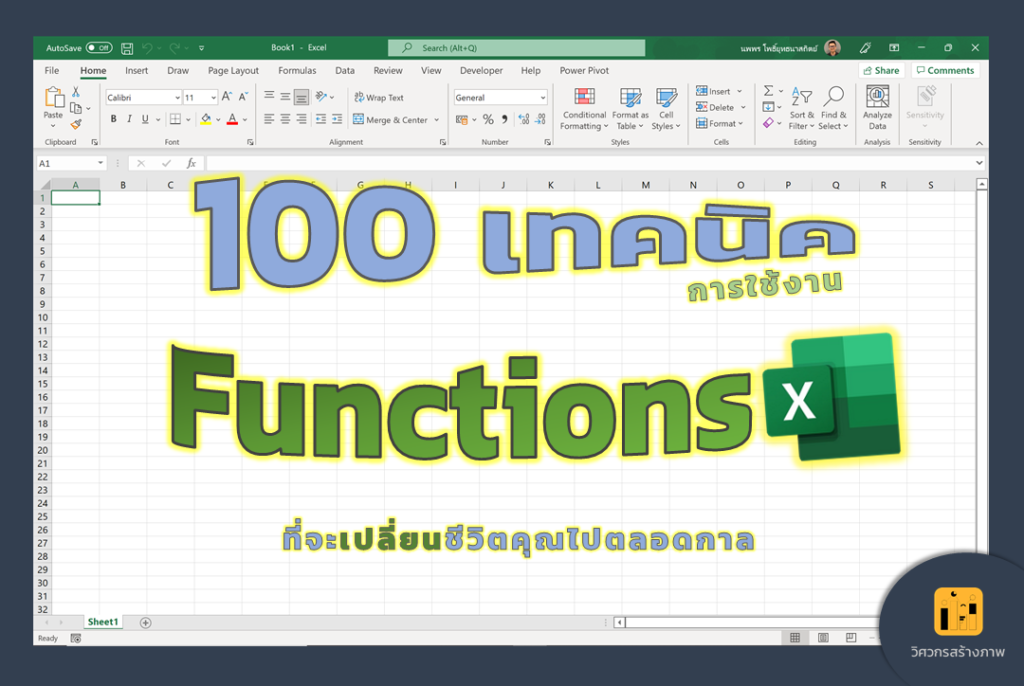Open Conditional Formatting
1024x686 pixels.
[x=584, y=108]
